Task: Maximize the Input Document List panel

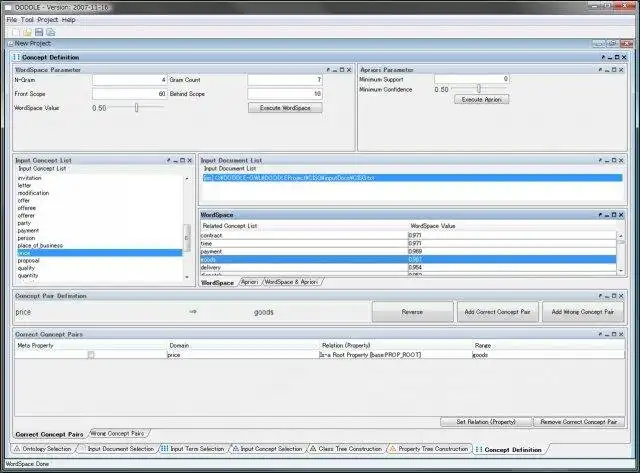Action: point(614,160)
